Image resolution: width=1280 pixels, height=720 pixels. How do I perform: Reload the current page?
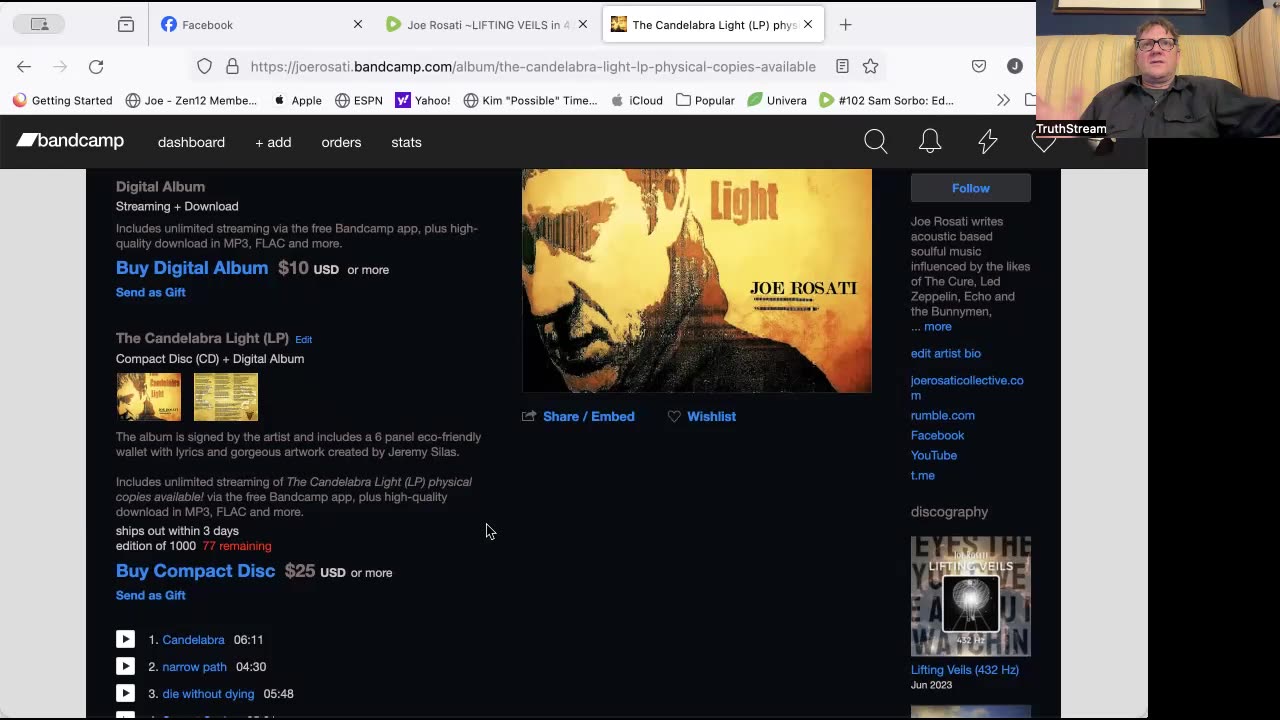(96, 66)
